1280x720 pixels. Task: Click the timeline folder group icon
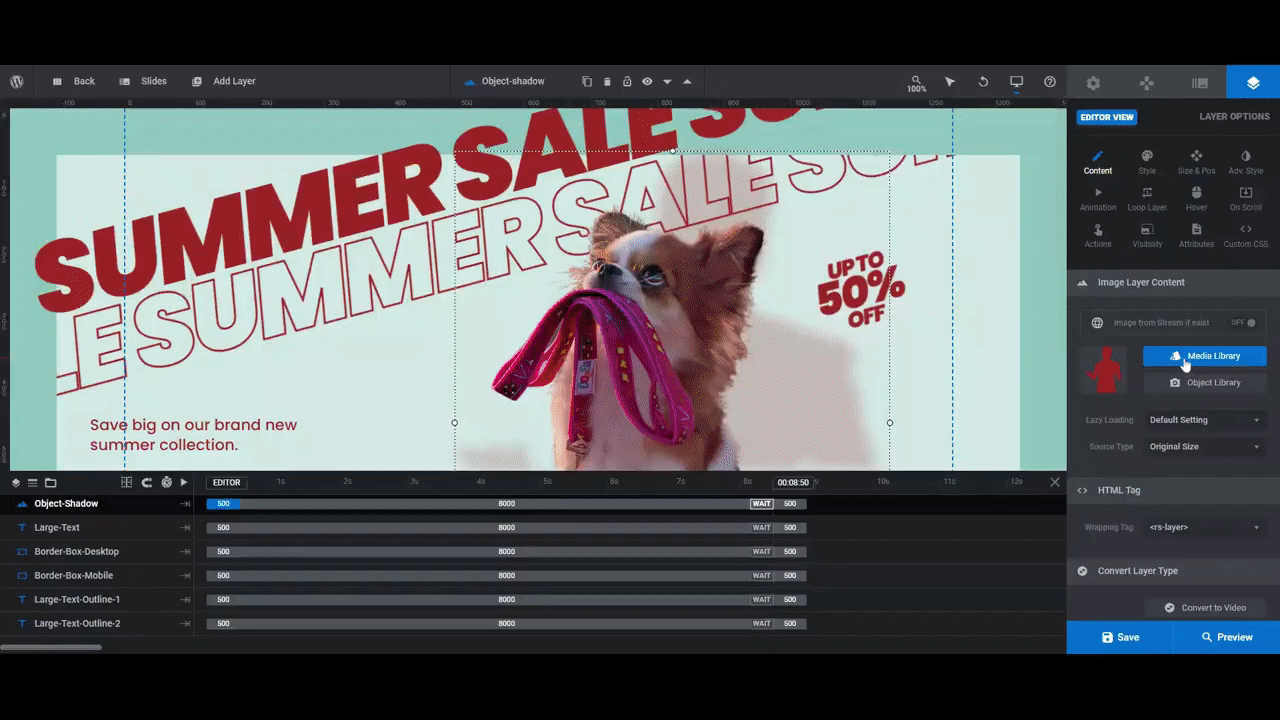(50, 483)
